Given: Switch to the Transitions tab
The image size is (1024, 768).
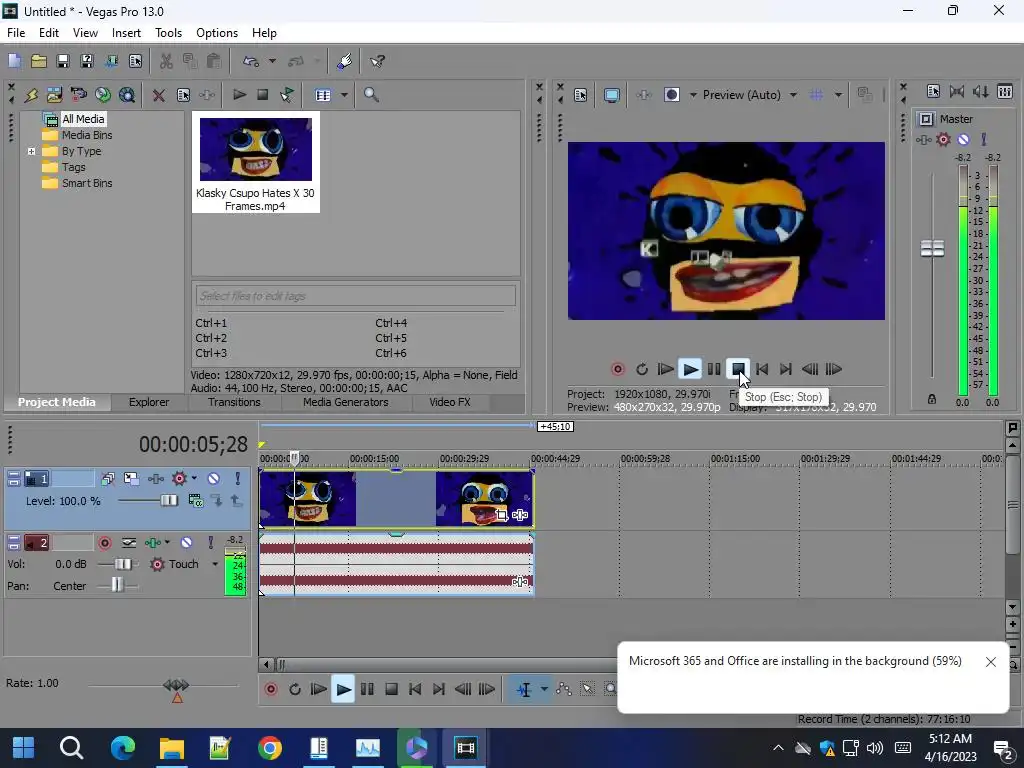Looking at the screenshot, I should (234, 402).
